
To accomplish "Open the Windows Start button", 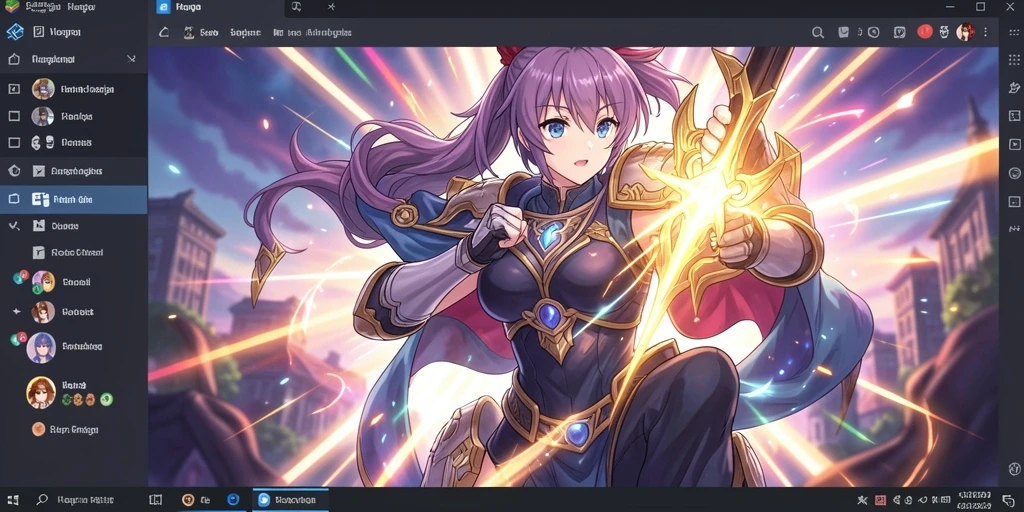I will tap(12, 500).
